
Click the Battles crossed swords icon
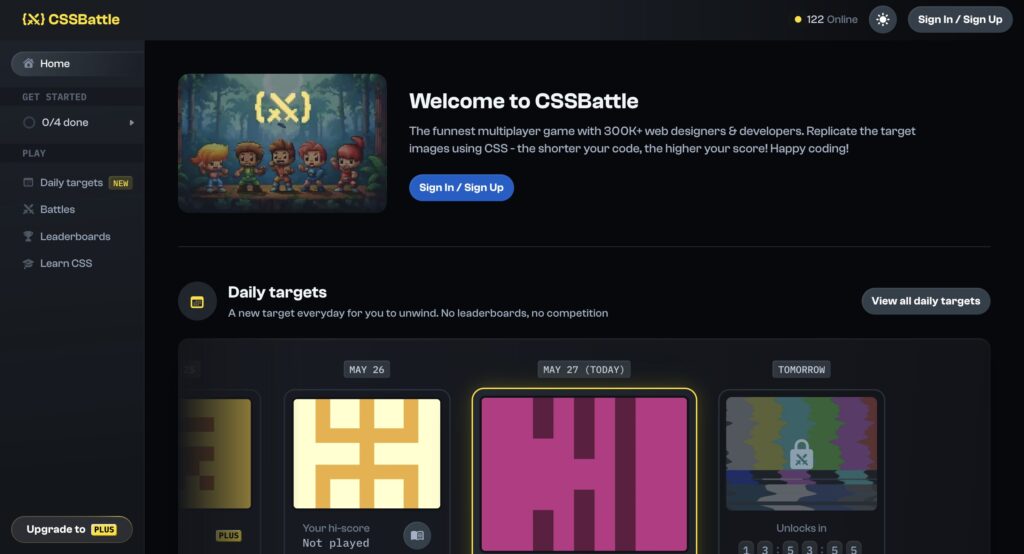coord(28,209)
